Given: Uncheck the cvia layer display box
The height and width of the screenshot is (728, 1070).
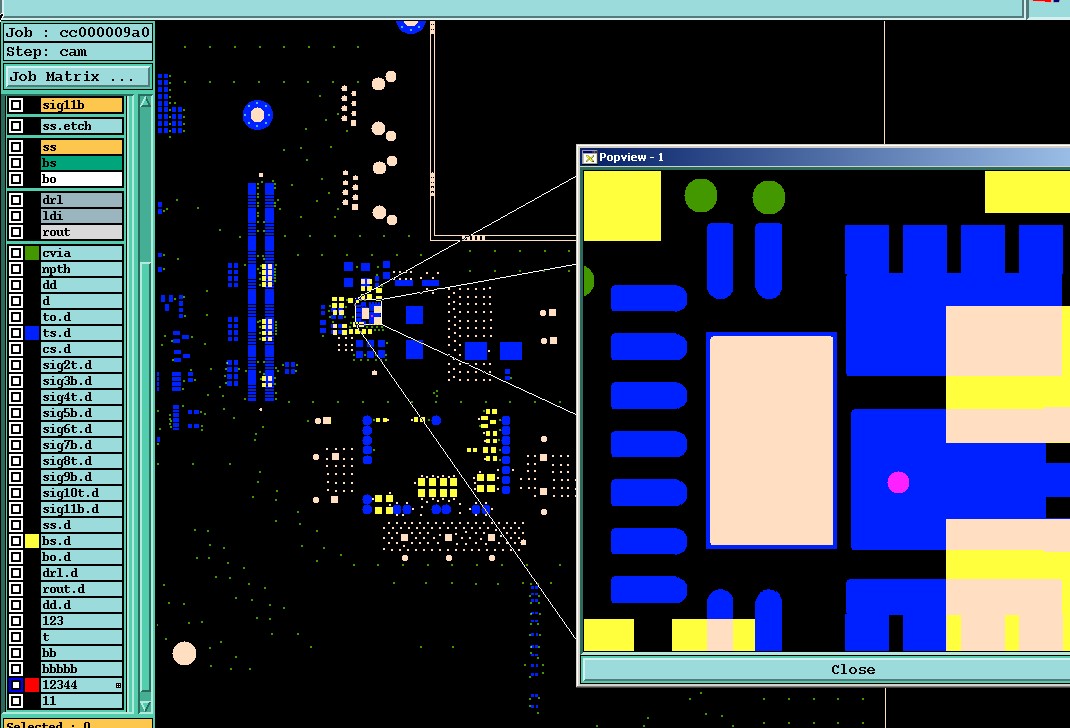Looking at the screenshot, I should click(16, 253).
